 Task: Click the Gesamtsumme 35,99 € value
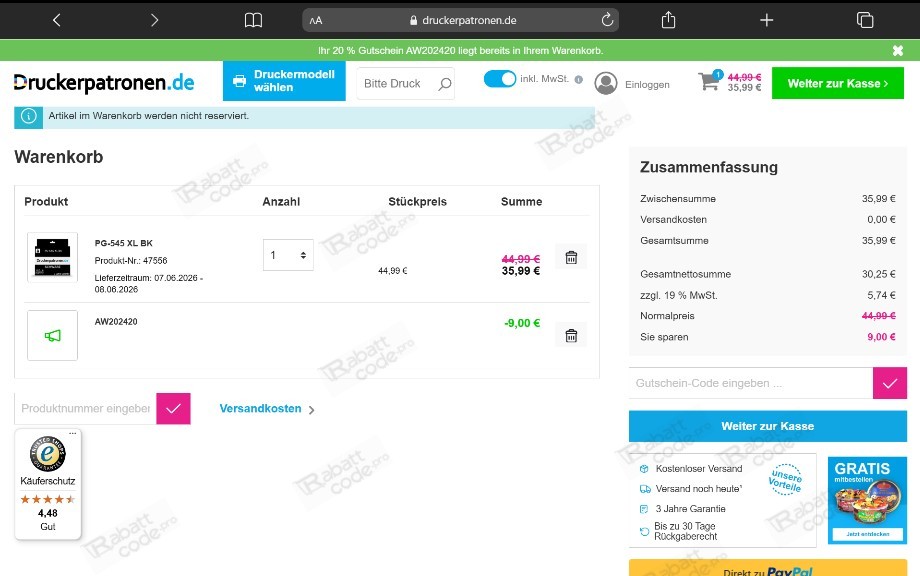[878, 240]
